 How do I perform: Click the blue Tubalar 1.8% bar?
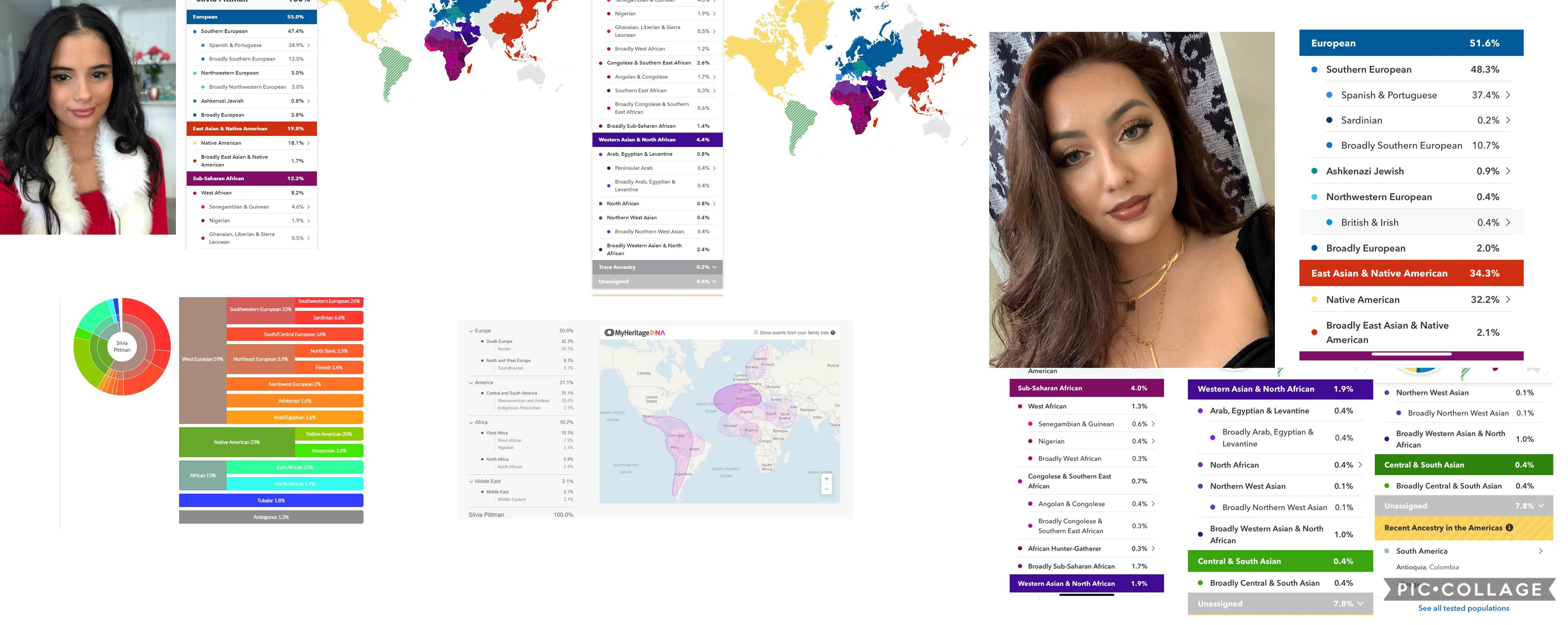click(x=271, y=500)
